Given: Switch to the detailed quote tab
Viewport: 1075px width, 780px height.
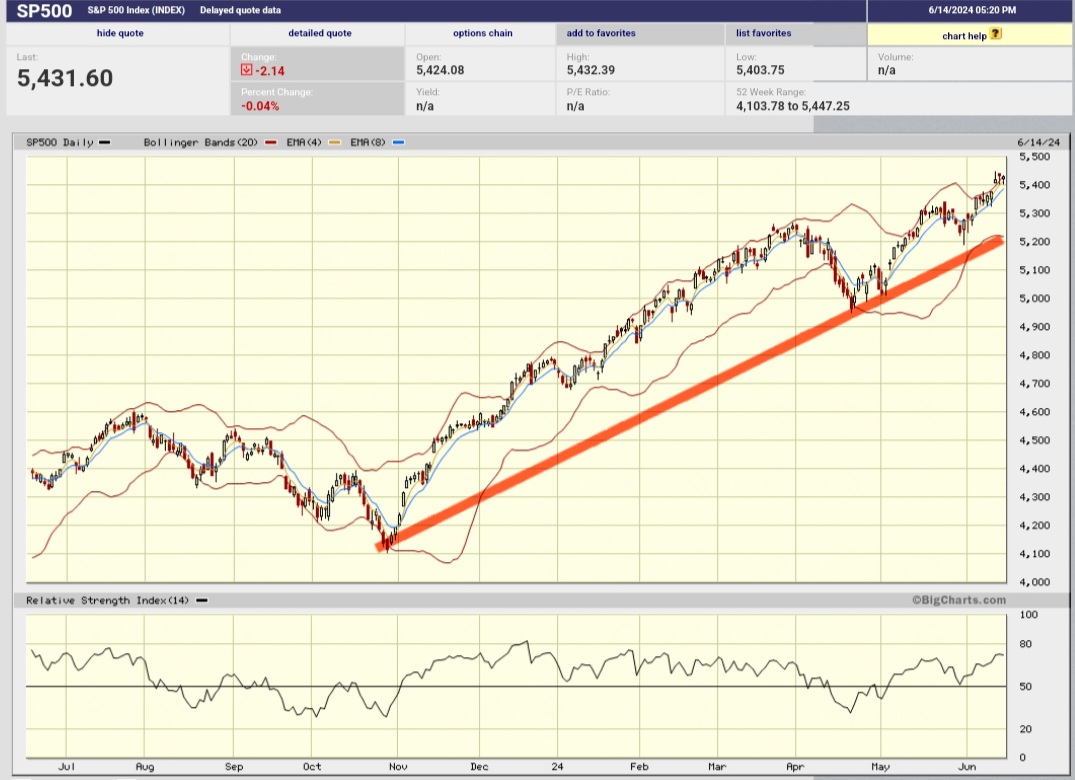Looking at the screenshot, I should 319,32.
